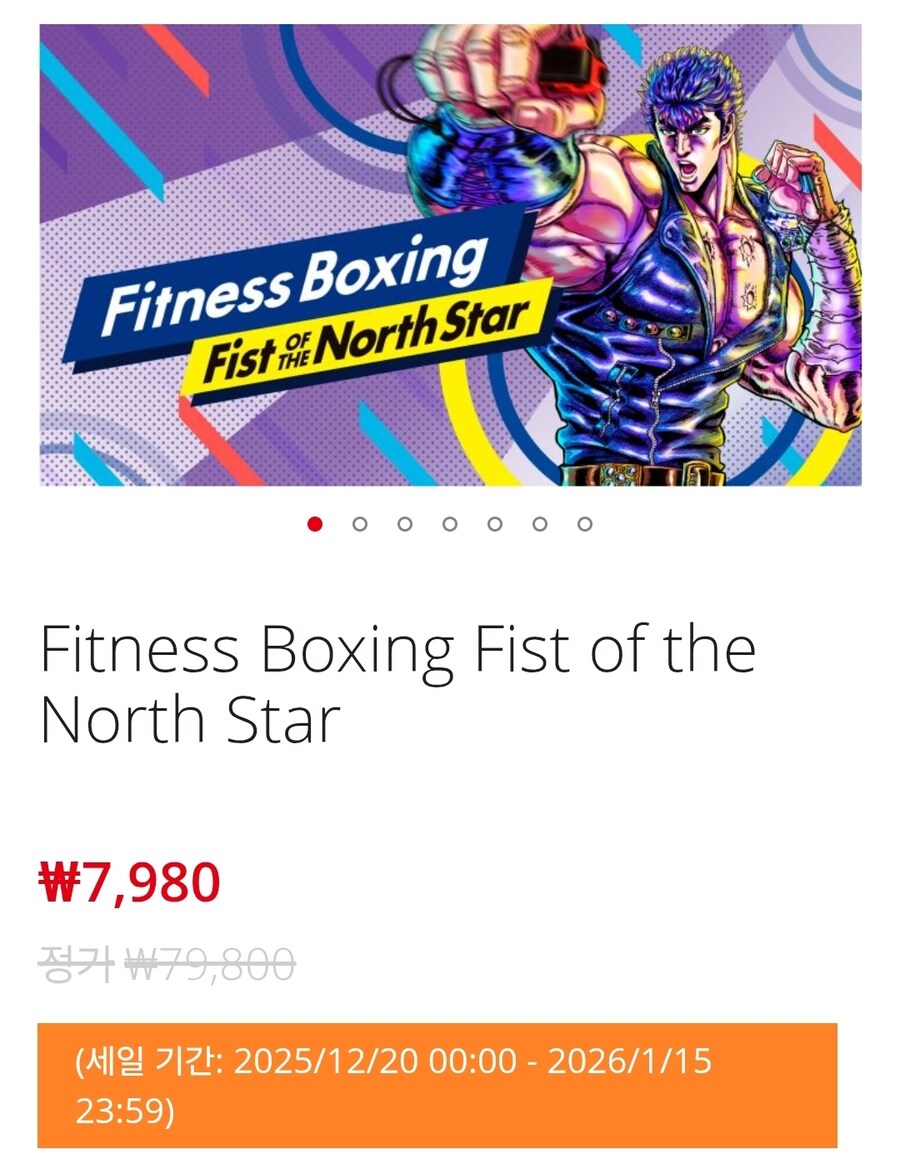Viewport: 900px width, 1169px height.
Task: Select the fourth (middle) carousel dot
Action: tap(450, 524)
